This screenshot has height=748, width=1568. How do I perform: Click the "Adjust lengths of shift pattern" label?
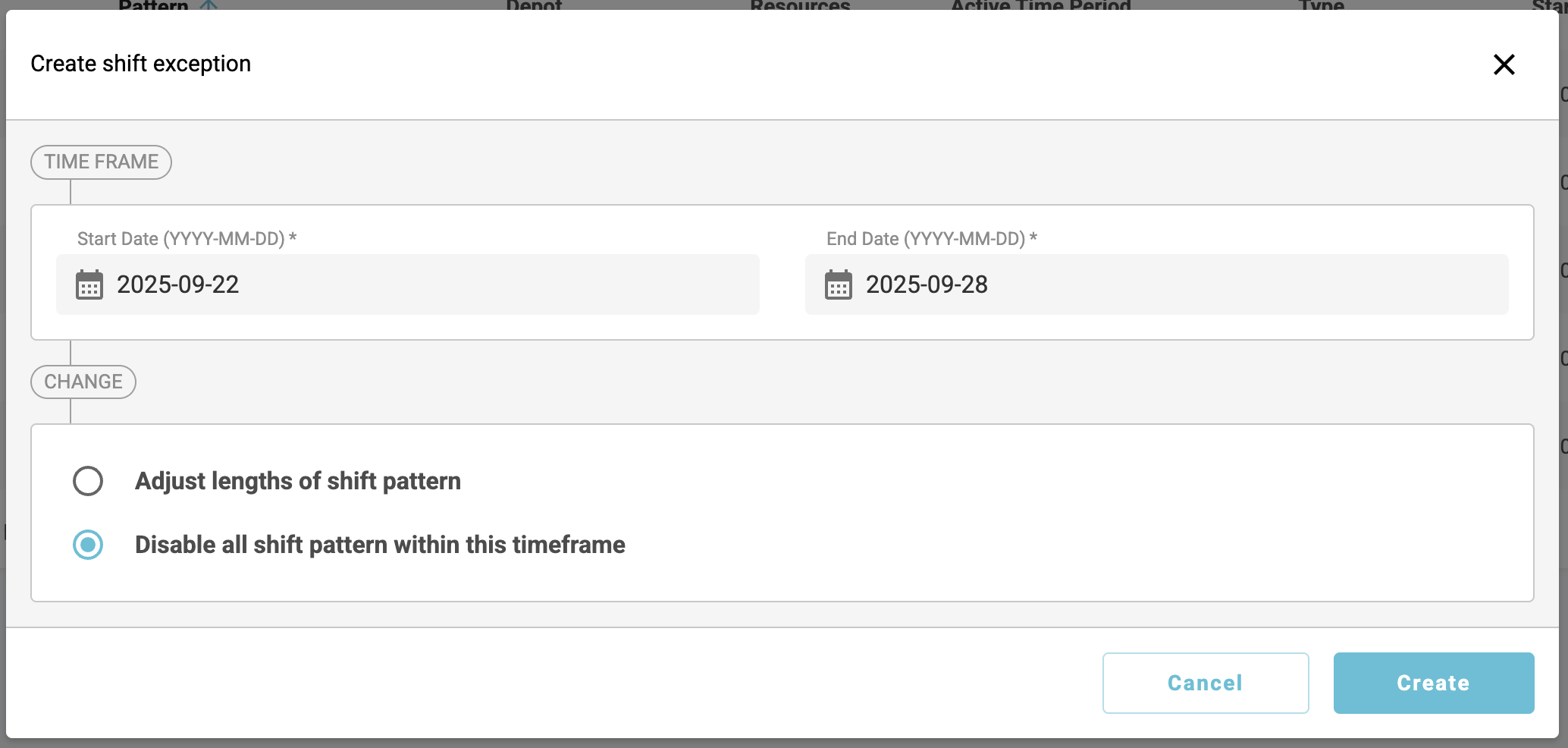(298, 481)
